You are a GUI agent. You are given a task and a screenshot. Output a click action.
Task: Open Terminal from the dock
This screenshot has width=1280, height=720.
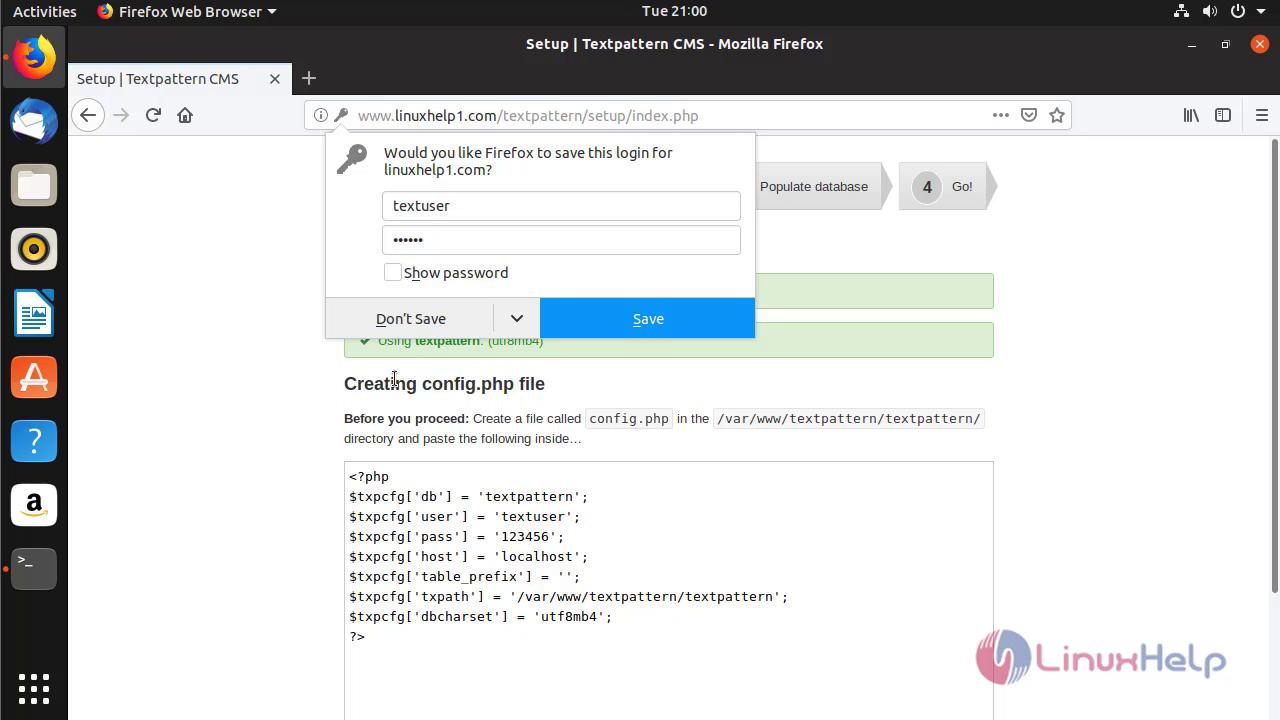click(x=34, y=569)
